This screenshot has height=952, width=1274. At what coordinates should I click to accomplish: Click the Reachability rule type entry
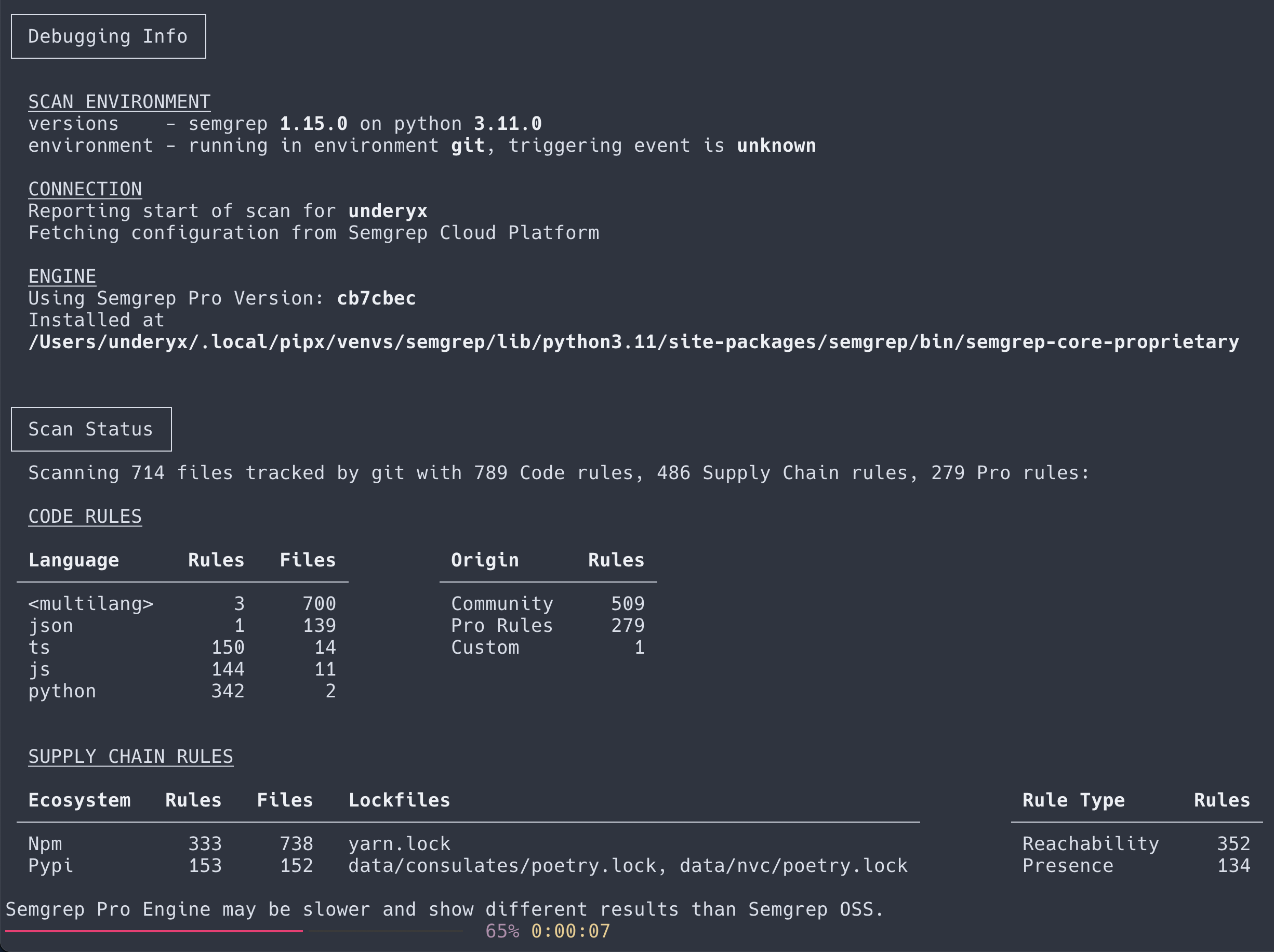pyautogui.click(x=1090, y=843)
